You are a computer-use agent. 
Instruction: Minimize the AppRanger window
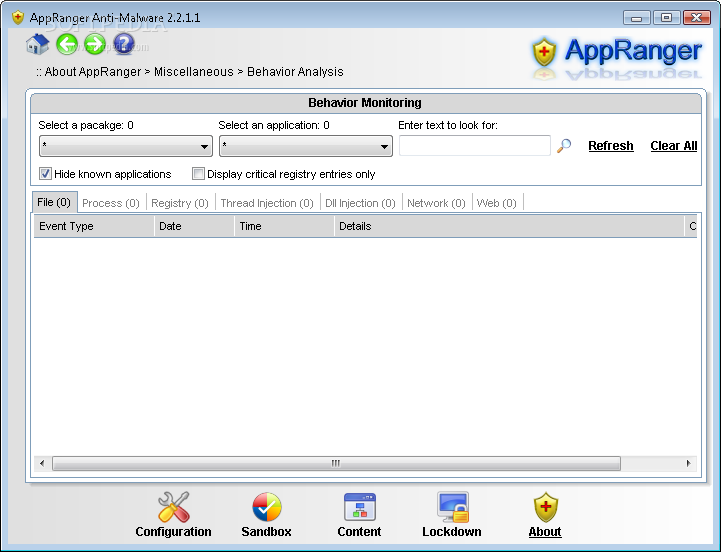tap(636, 18)
